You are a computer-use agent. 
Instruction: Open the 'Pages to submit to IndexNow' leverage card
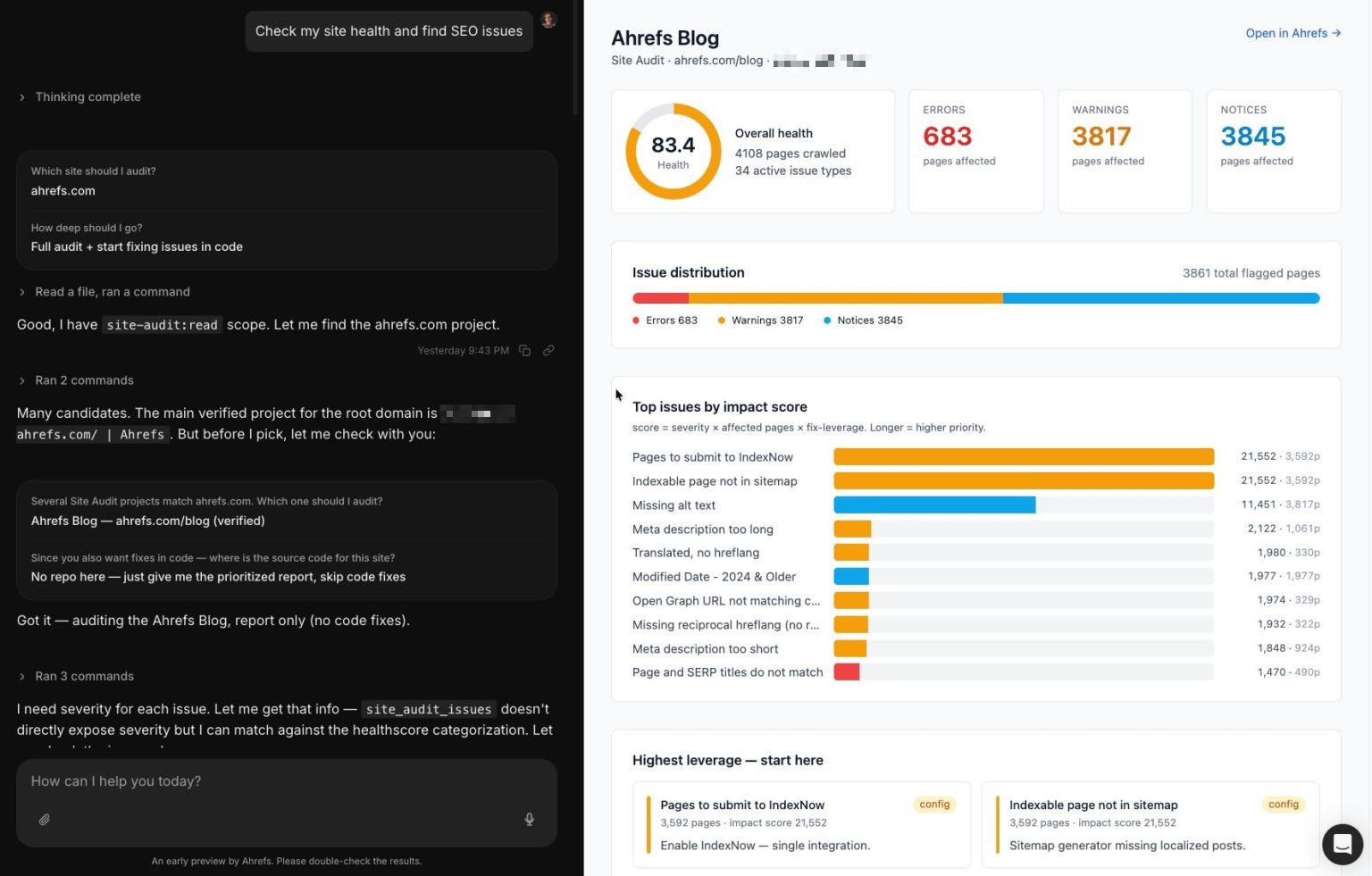(801, 825)
